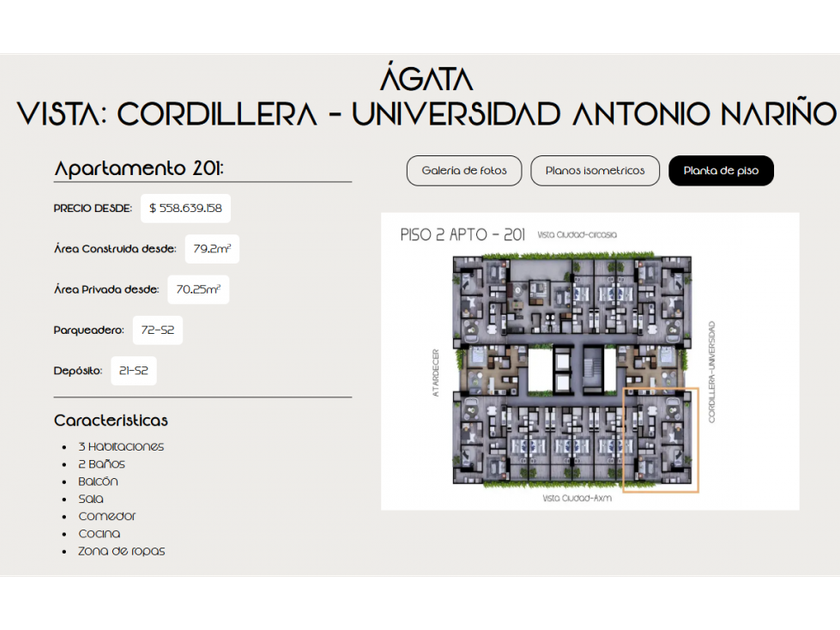Click the Parqueadero label
Image resolution: width=840 pixels, height=630 pixels.
click(88, 330)
